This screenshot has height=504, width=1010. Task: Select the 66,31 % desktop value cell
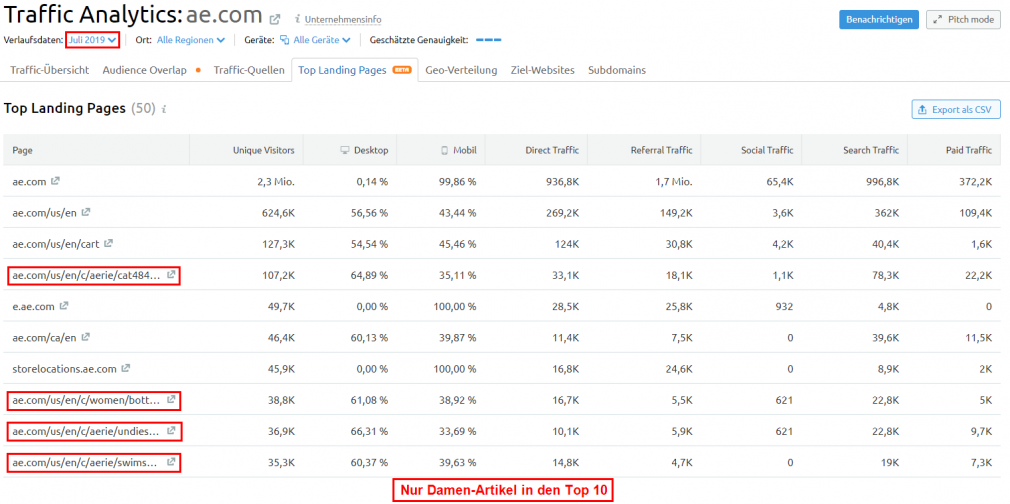[367, 431]
